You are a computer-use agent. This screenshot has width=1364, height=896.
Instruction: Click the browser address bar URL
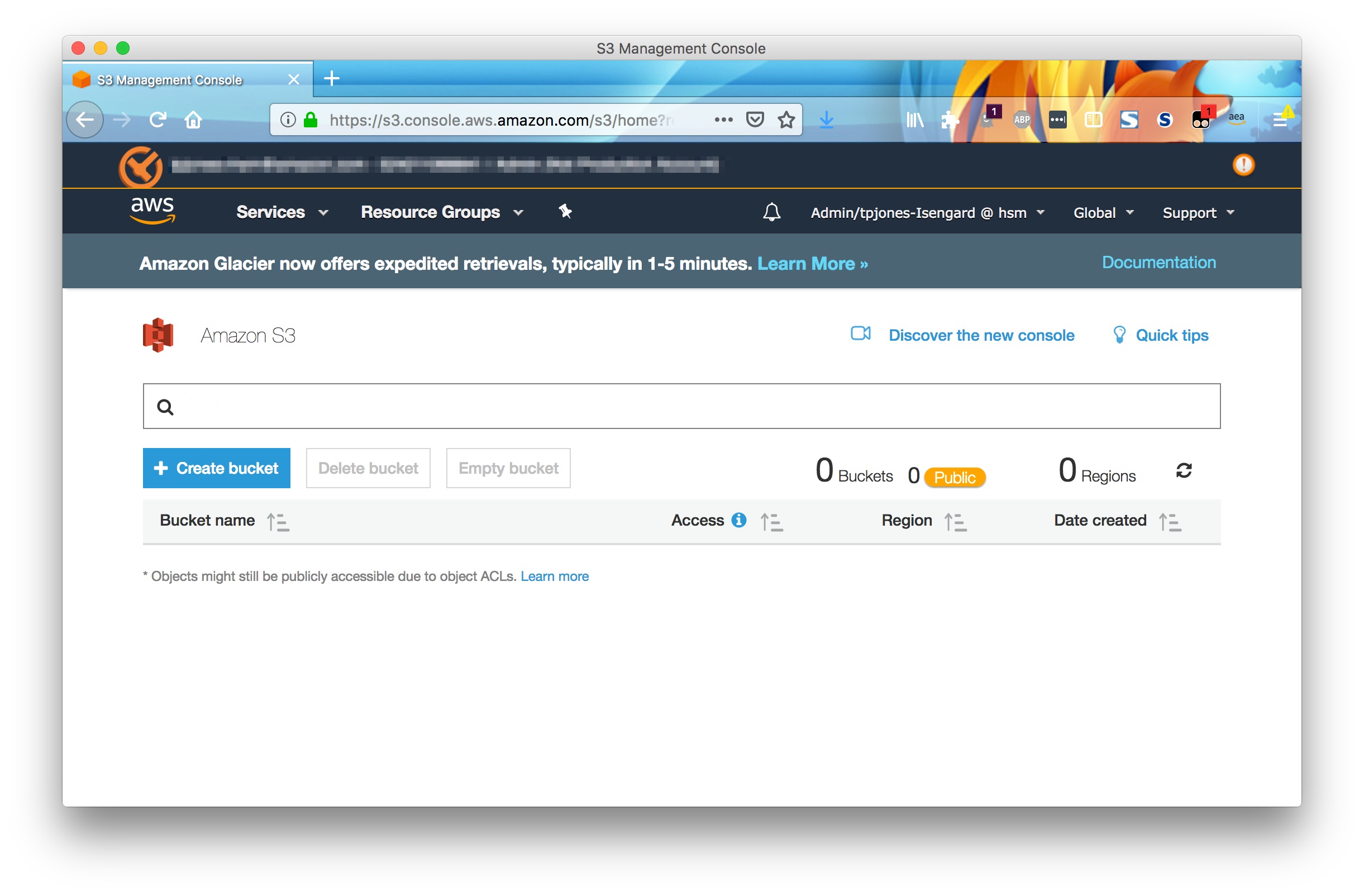point(502,120)
